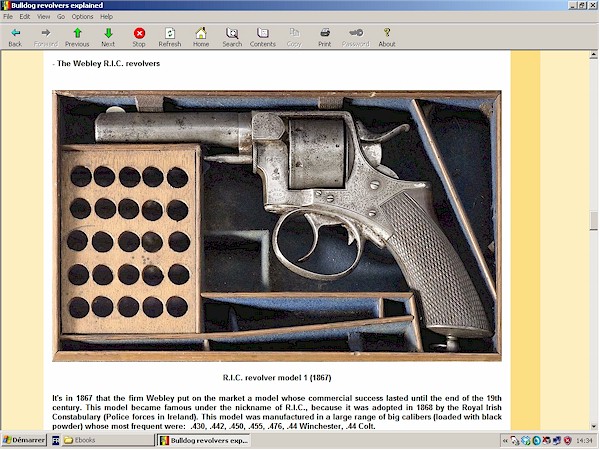Switch to the Ebooks folder taskbar button

(x=108, y=440)
